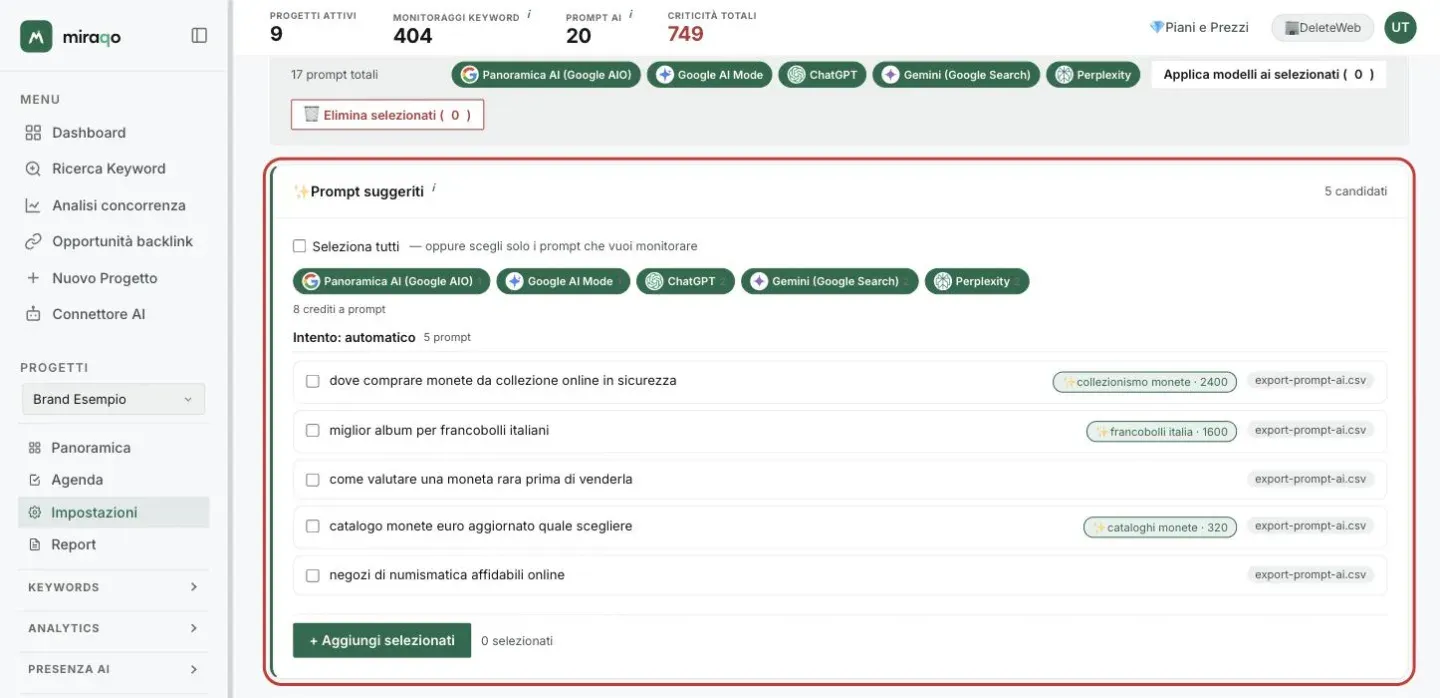Screen dimensions: 1440x698
Task: Toggle top Gemini (Google Search) chip
Action: point(956,75)
